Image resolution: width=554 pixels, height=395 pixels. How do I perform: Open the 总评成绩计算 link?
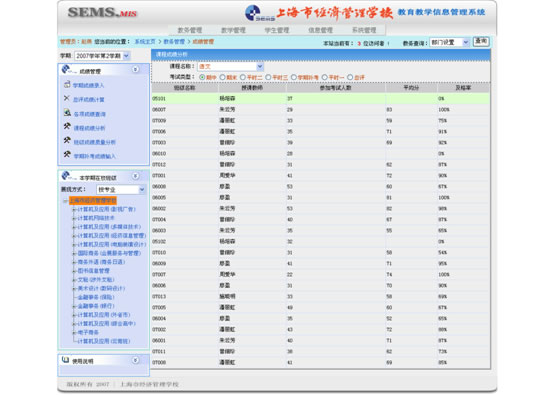click(88, 100)
